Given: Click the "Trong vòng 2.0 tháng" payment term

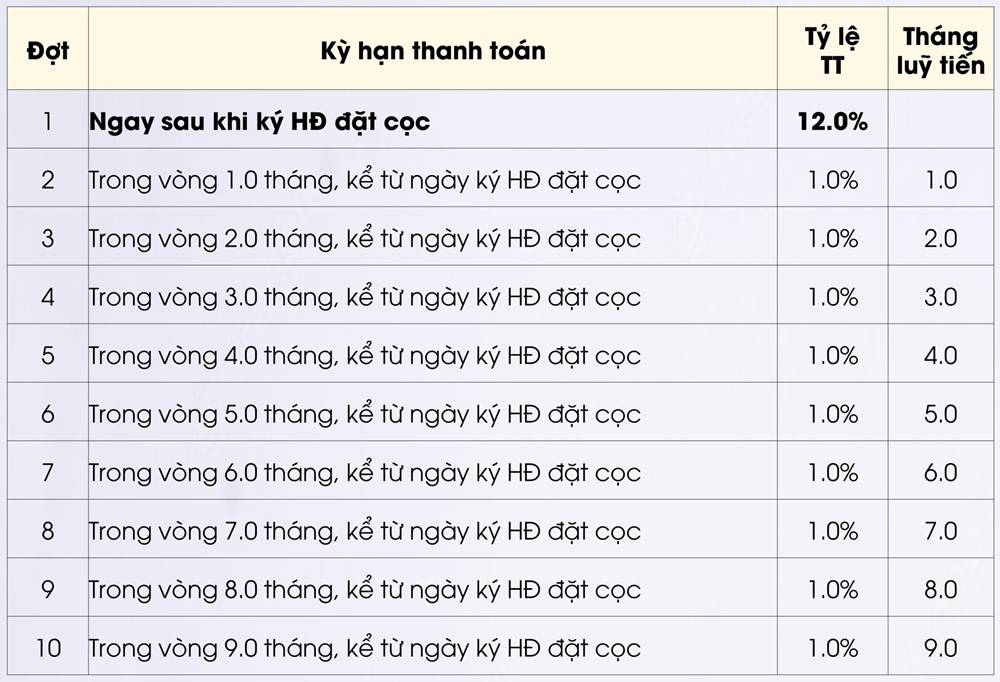Looking at the screenshot, I should pos(364,239).
